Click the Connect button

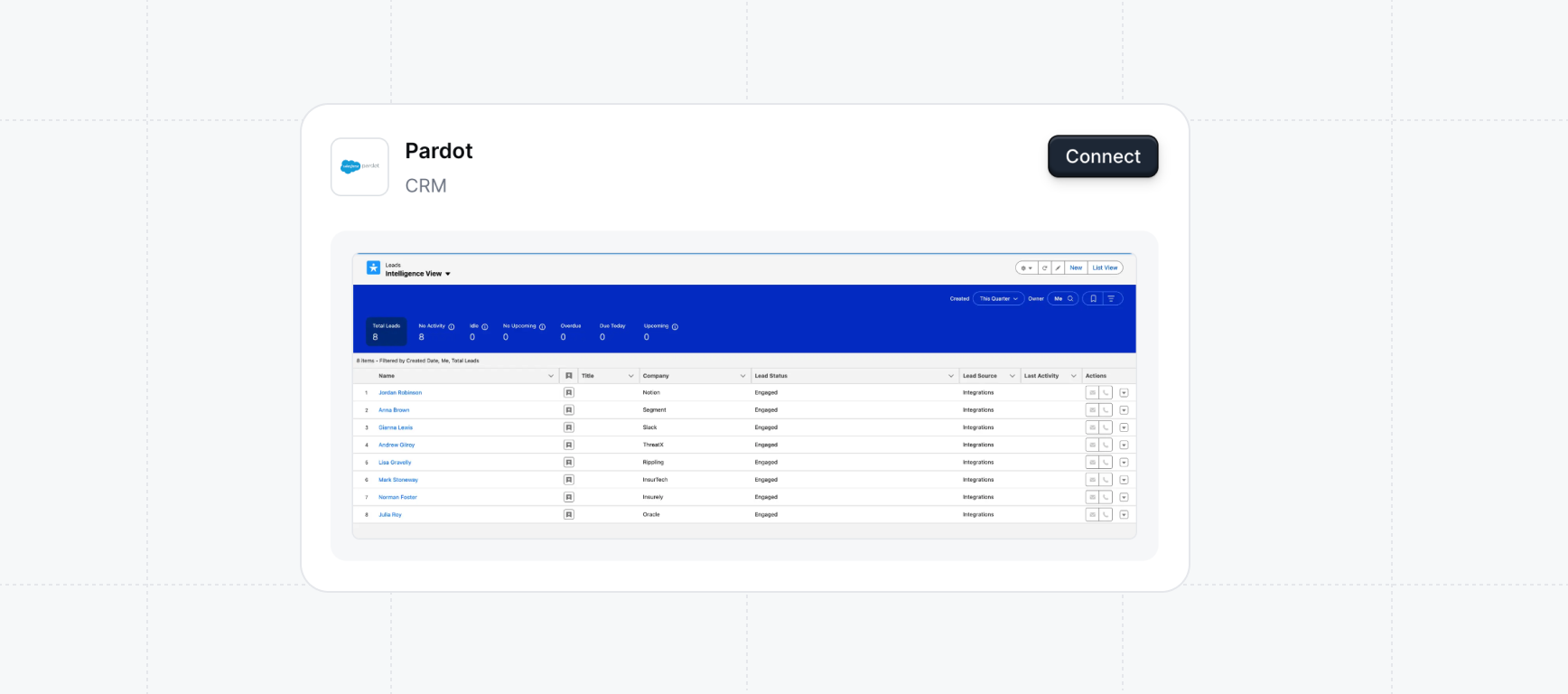1103,156
